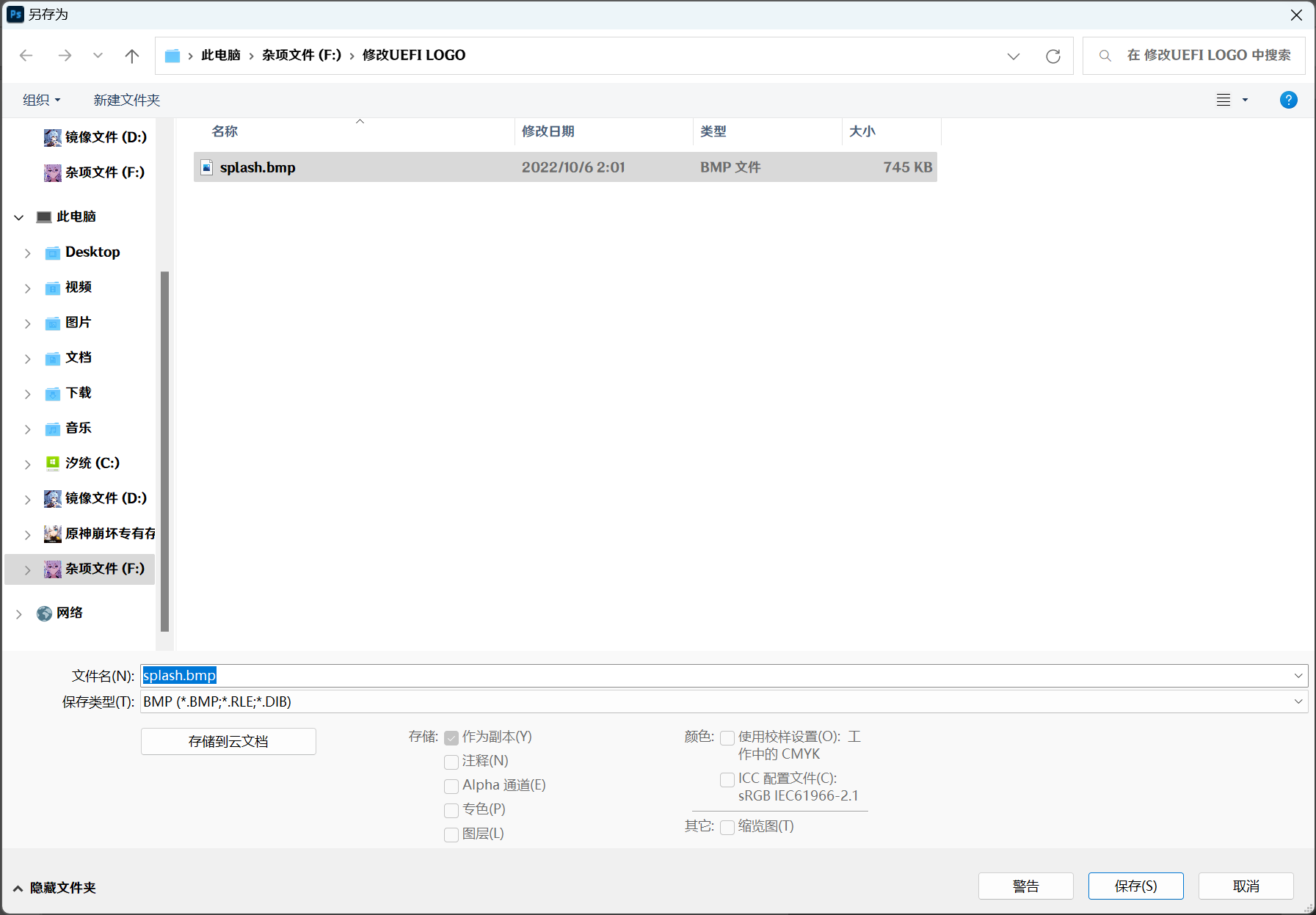Image resolution: width=1316 pixels, height=915 pixels.
Task: Click the search magnifier icon
Action: (1105, 56)
